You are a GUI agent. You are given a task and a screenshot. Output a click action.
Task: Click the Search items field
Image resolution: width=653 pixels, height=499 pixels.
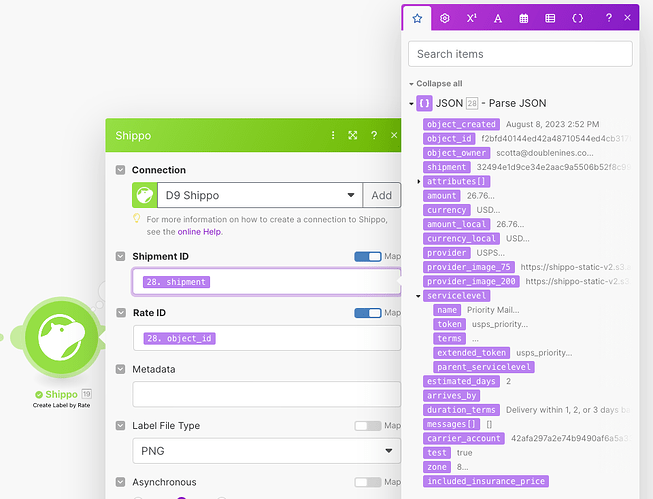coord(520,54)
